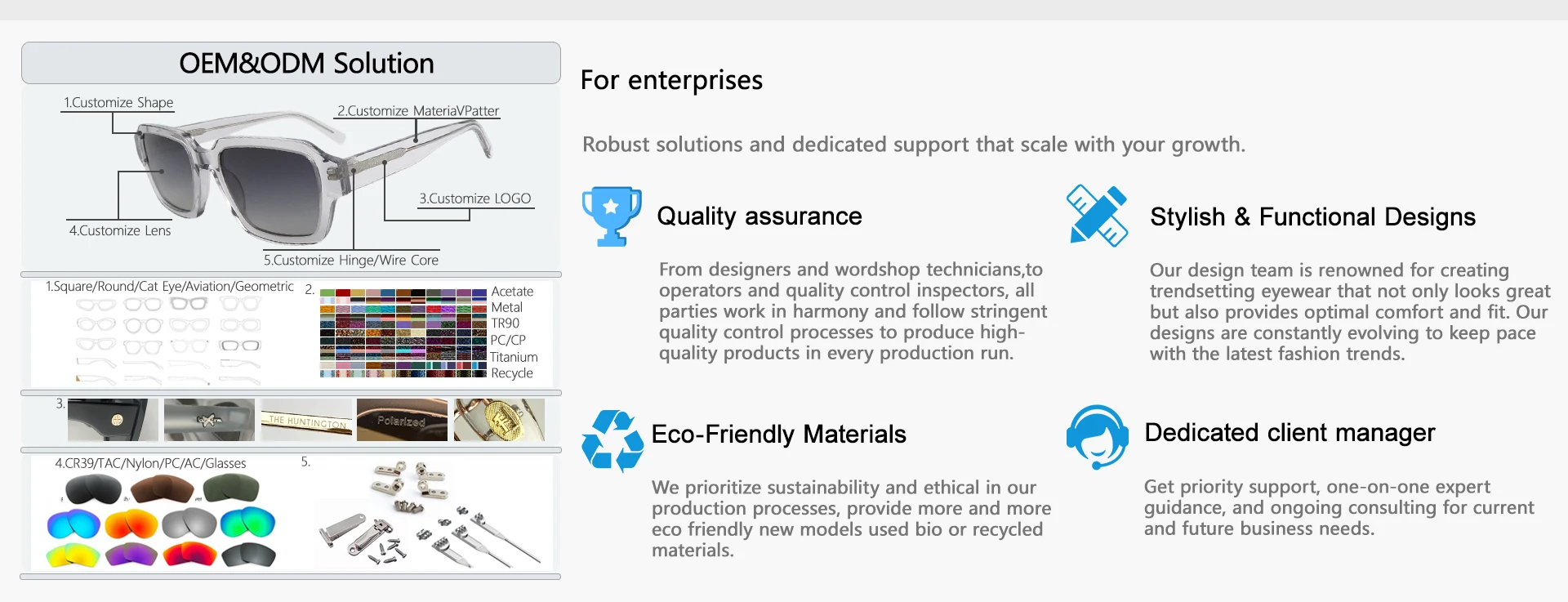The width and height of the screenshot is (1568, 602).
Task: Click the 4.Customize Lens label
Action: point(120,231)
